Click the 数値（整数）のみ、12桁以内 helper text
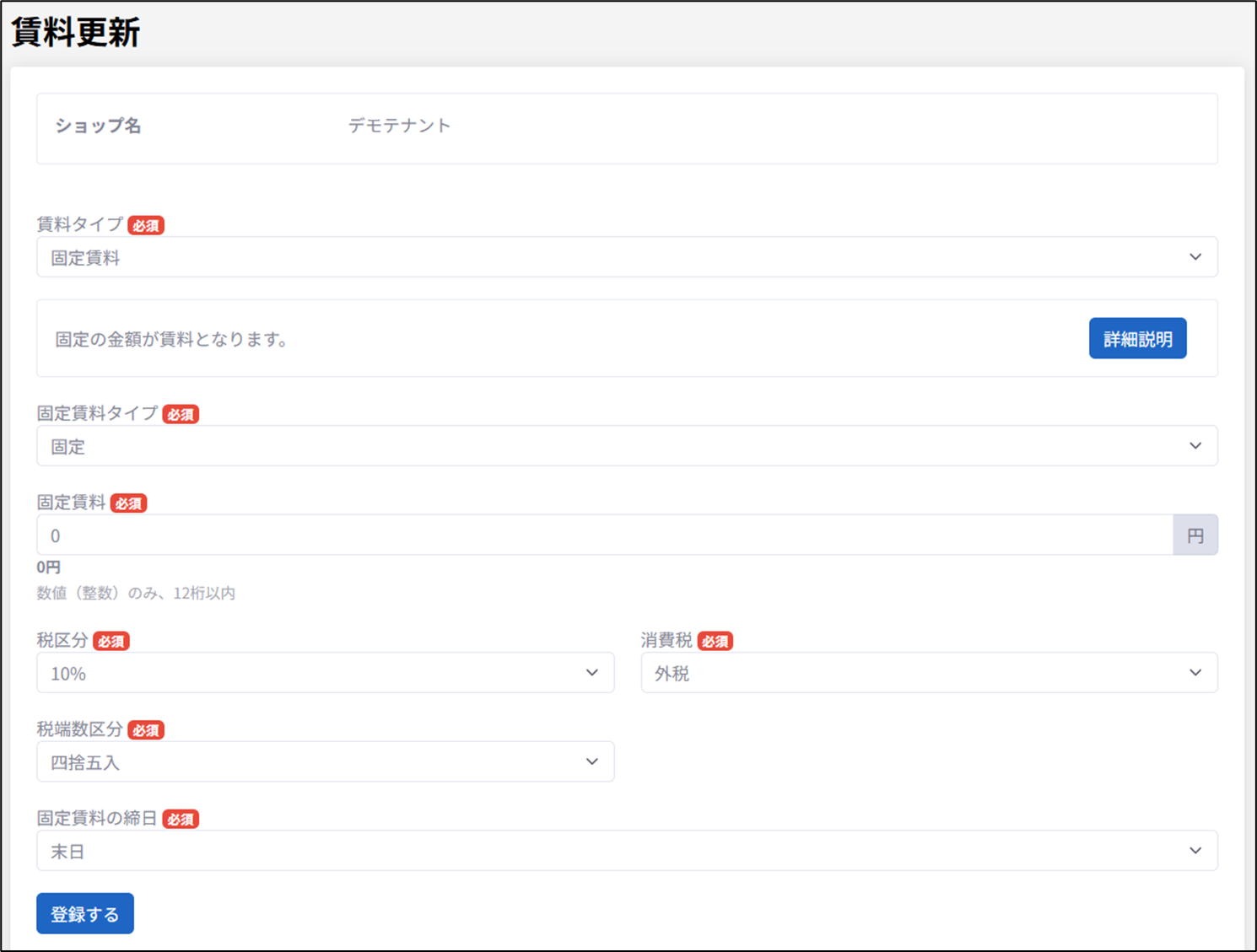Image resolution: width=1257 pixels, height=952 pixels. point(136,594)
